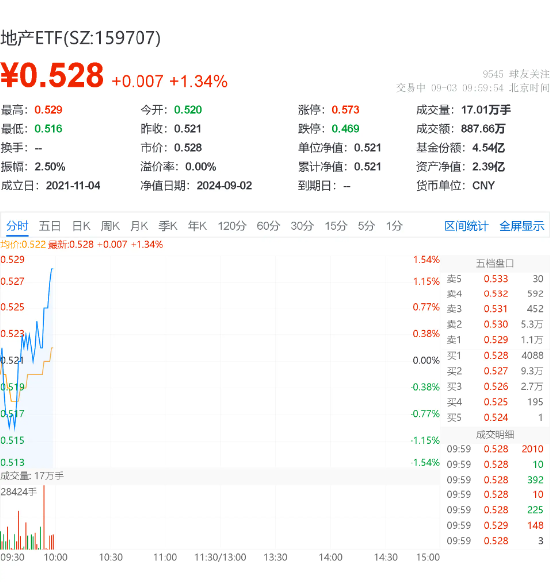Select the 卖3 0.531 order row
The image size is (550, 584).
click(x=495, y=309)
